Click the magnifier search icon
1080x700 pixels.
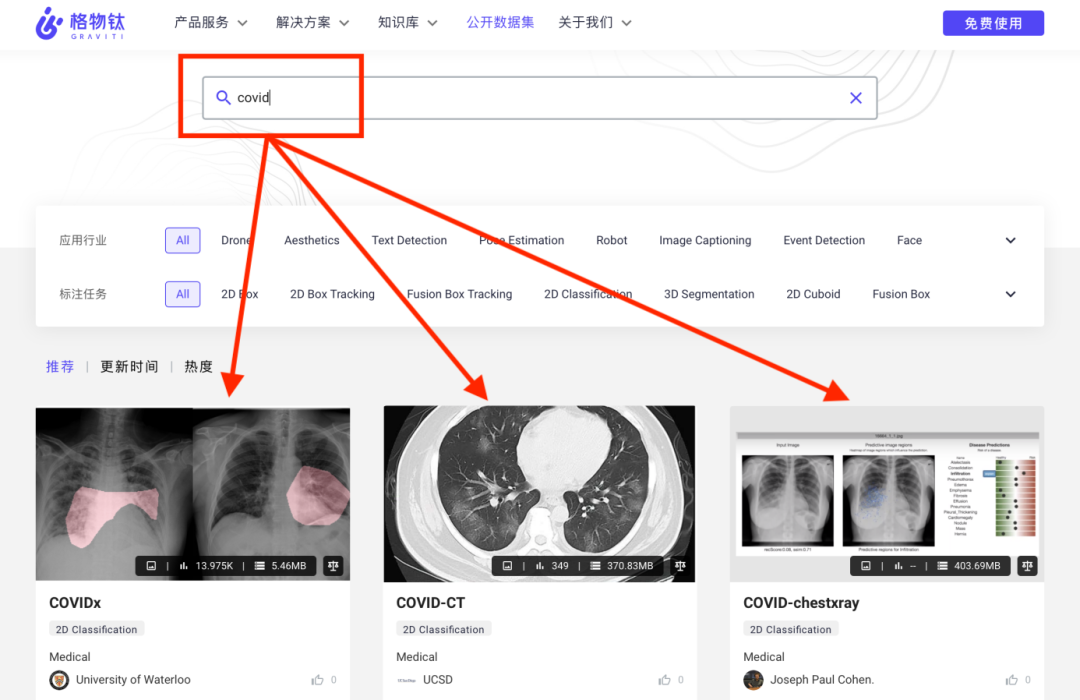[x=223, y=98]
